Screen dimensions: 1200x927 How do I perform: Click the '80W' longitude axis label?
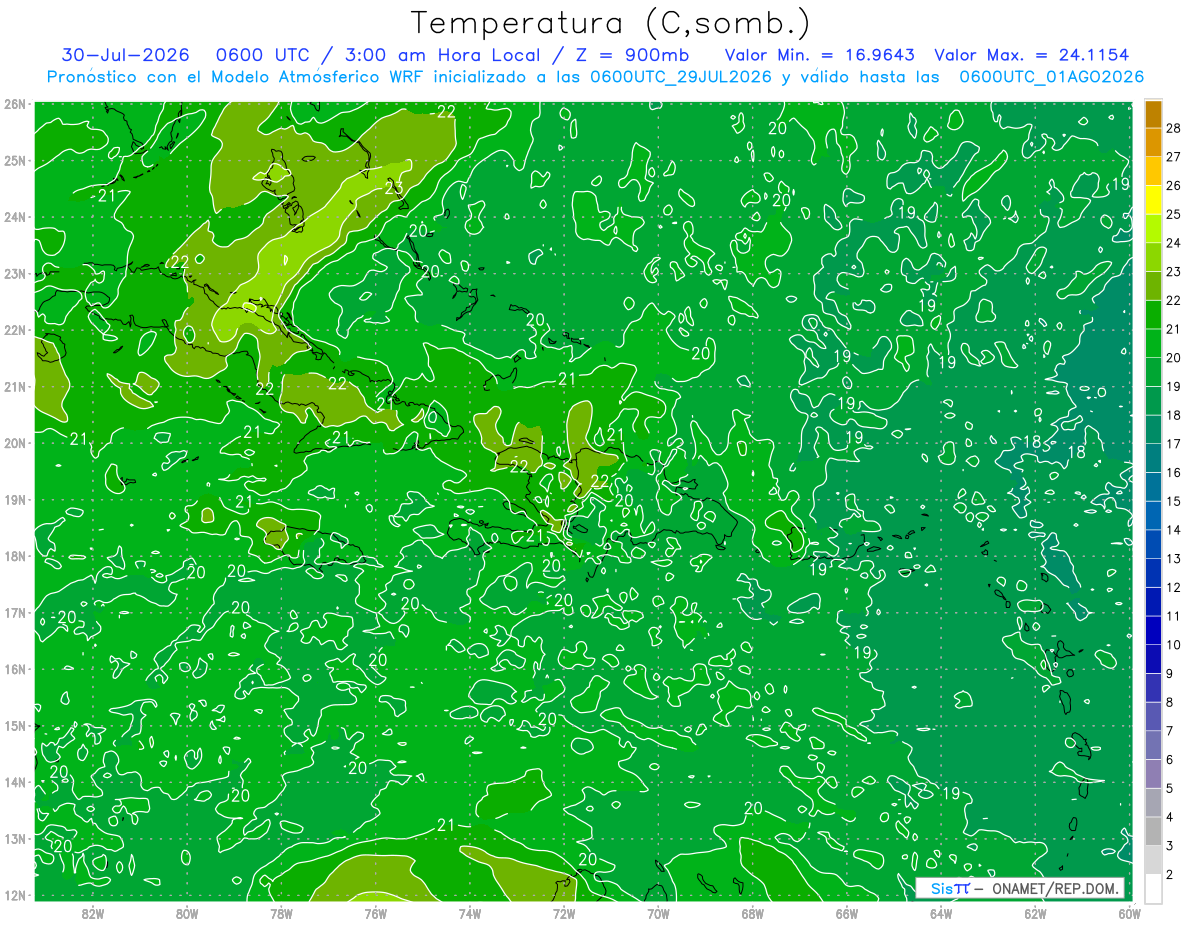point(187,913)
